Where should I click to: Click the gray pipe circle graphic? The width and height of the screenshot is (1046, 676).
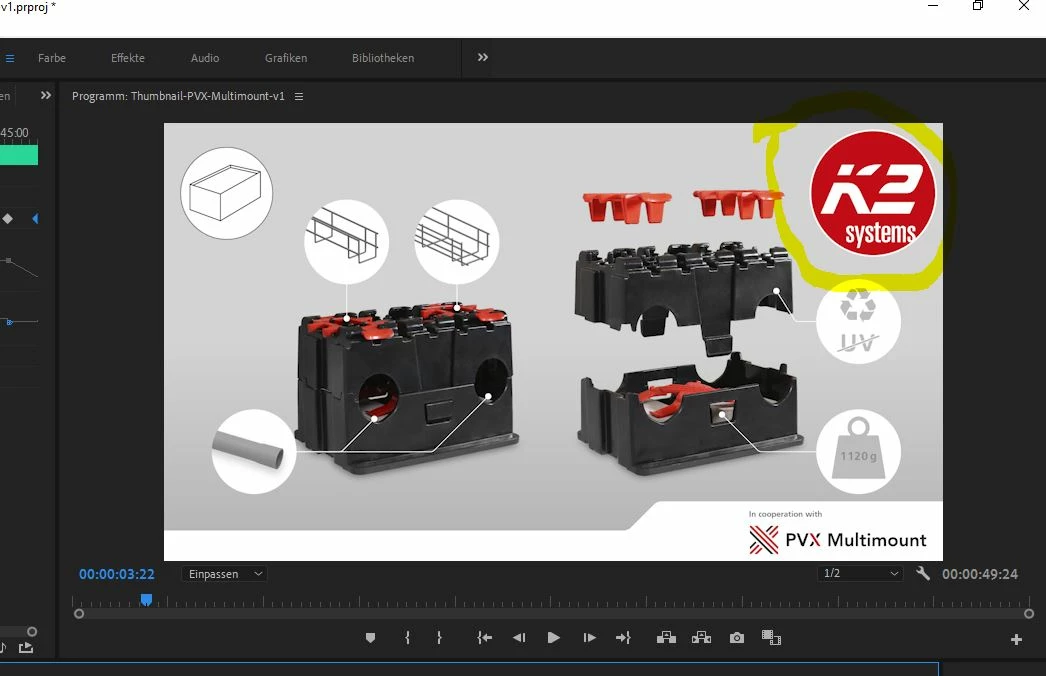pyautogui.click(x=253, y=452)
